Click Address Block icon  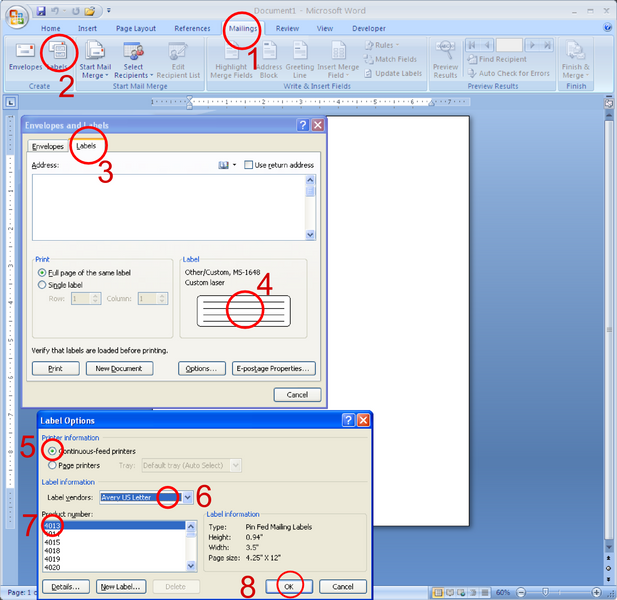tap(269, 60)
